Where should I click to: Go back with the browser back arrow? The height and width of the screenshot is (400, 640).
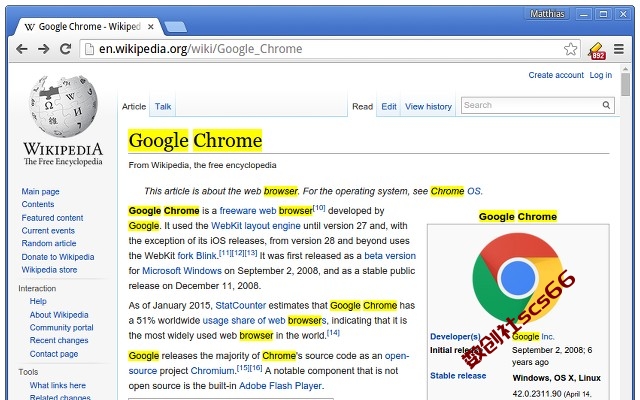point(22,49)
